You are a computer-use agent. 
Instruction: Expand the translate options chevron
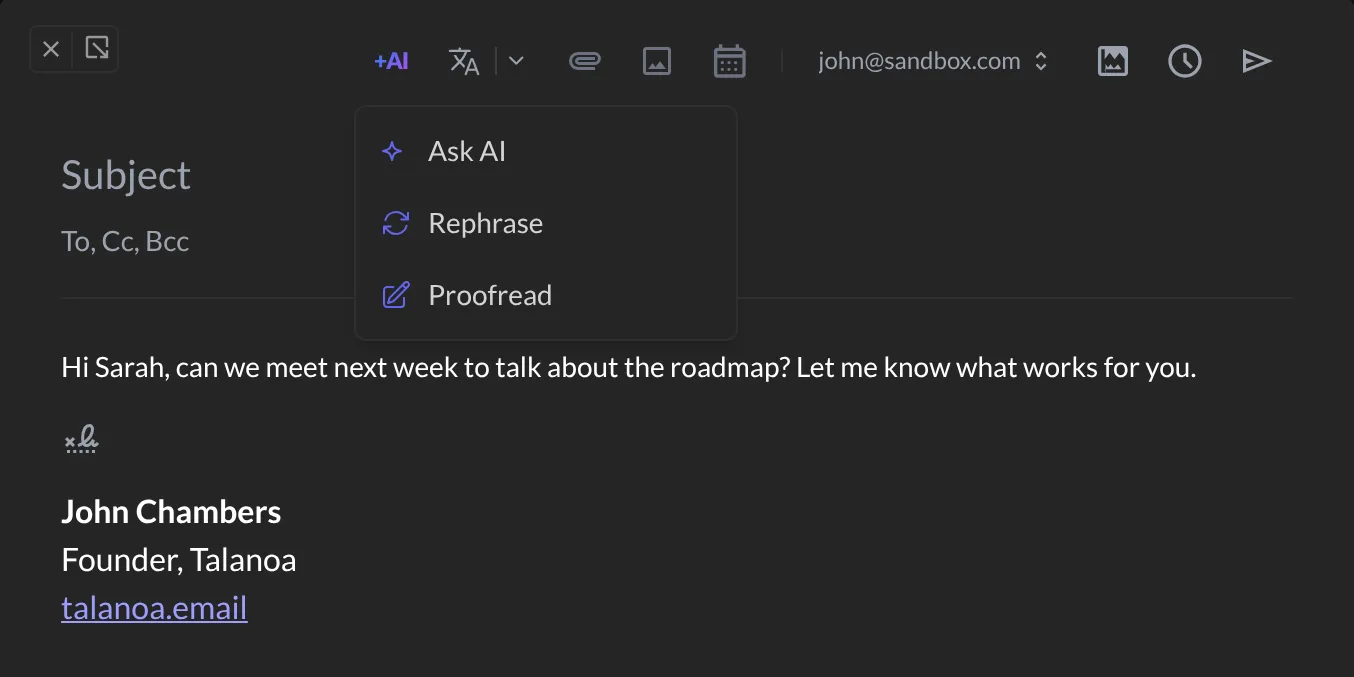(x=516, y=61)
